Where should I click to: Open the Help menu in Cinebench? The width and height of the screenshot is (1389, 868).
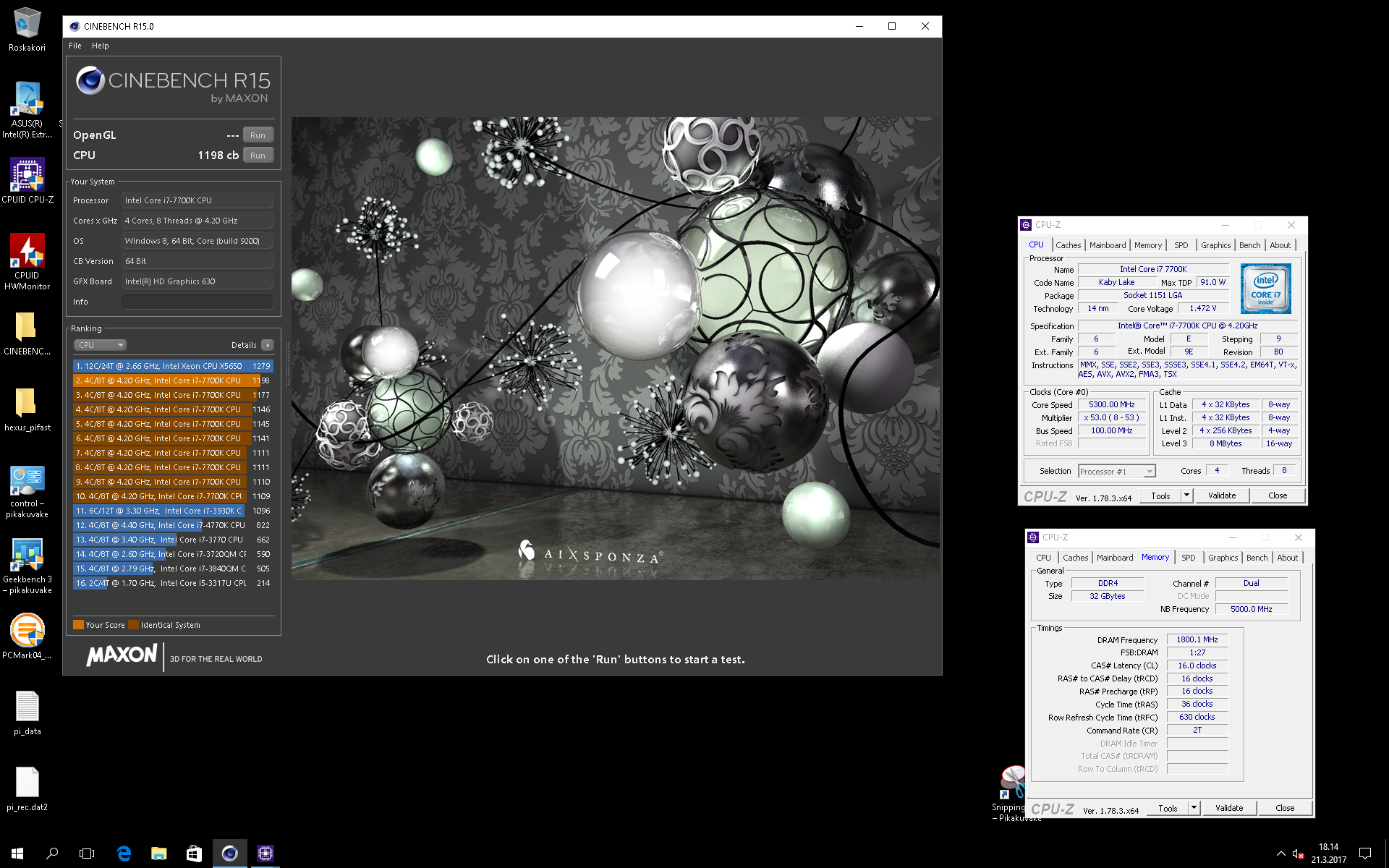tap(101, 46)
